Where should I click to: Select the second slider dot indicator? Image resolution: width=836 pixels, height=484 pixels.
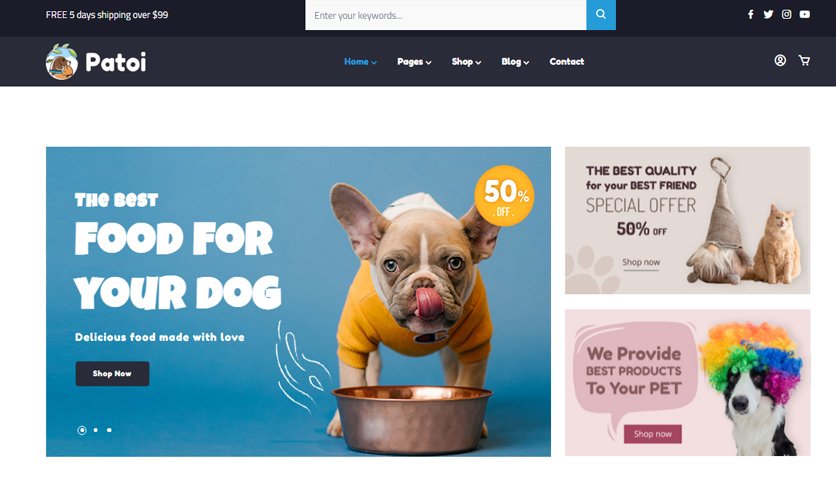[95, 430]
